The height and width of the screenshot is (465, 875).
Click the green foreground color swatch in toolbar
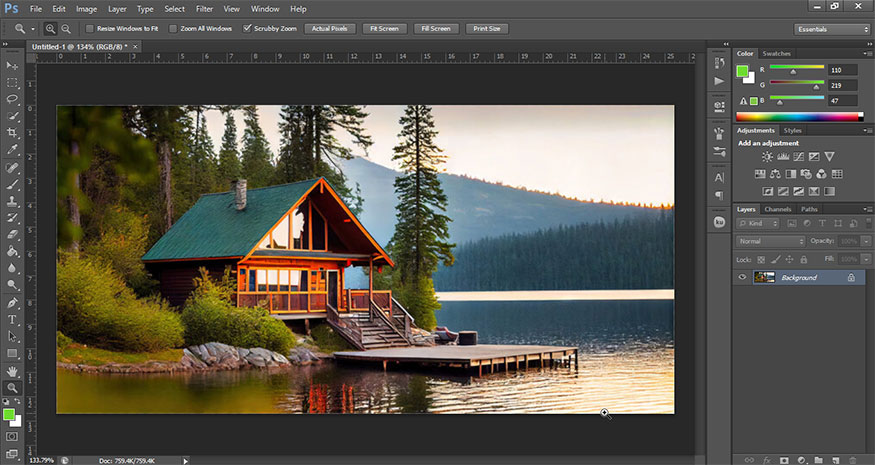9,413
